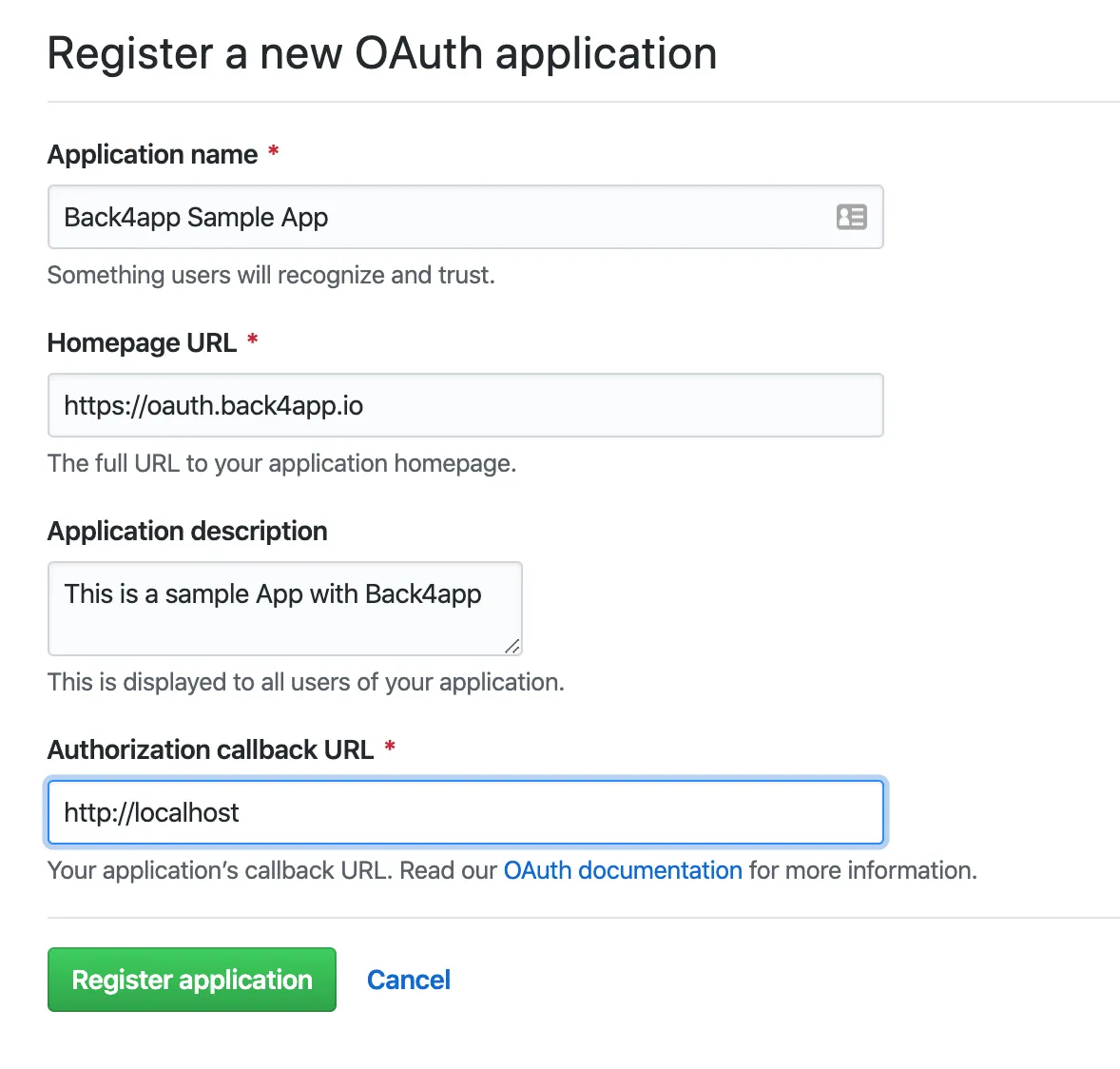Click the red asterisk beside Homepage URL
1120x1069 pixels.
pyautogui.click(x=252, y=340)
